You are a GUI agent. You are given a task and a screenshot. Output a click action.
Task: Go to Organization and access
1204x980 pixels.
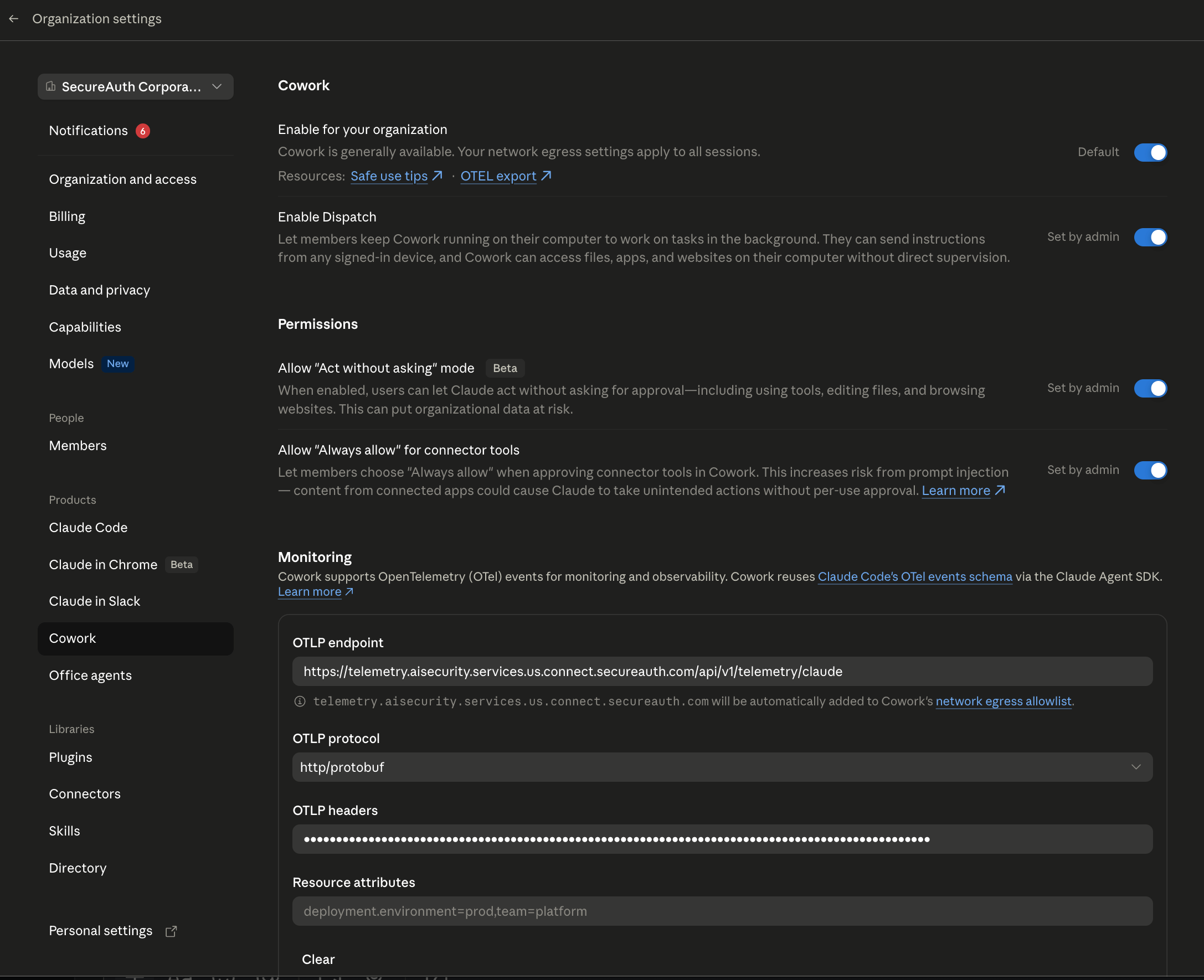(136, 179)
